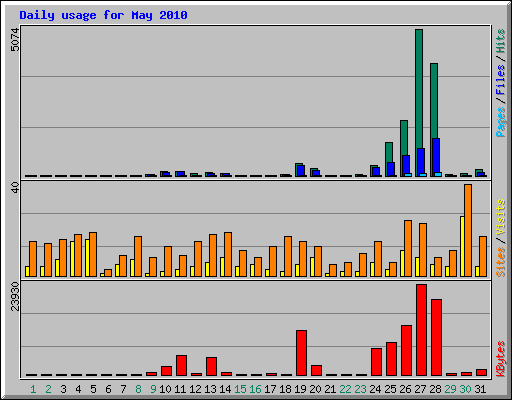Click day 31 on the x-axis
This screenshot has width=512, height=400.
[x=480, y=389]
